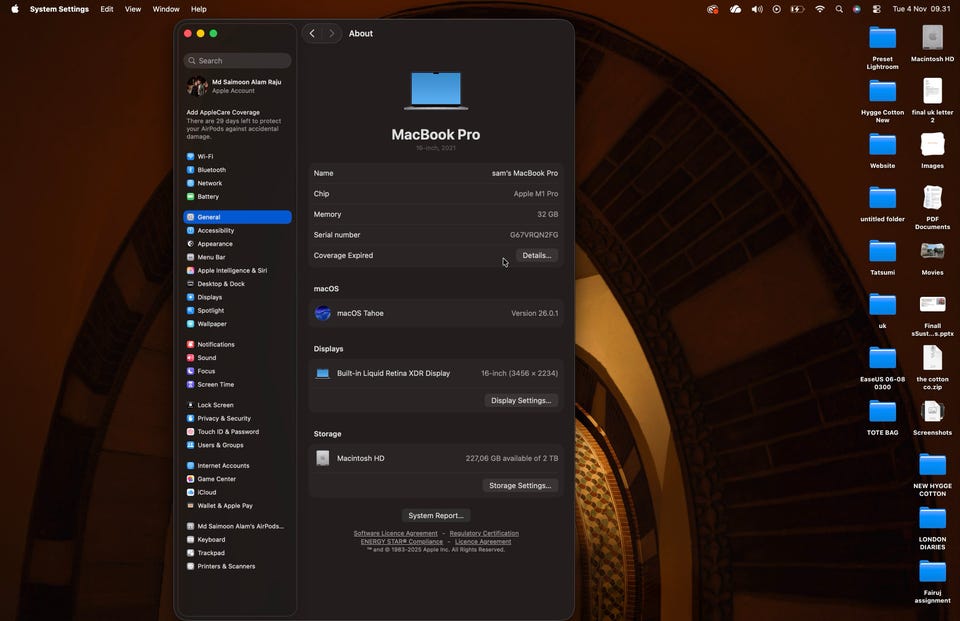Open Control Centre from menu bar
This screenshot has width=960, height=621.
pyautogui.click(x=876, y=9)
